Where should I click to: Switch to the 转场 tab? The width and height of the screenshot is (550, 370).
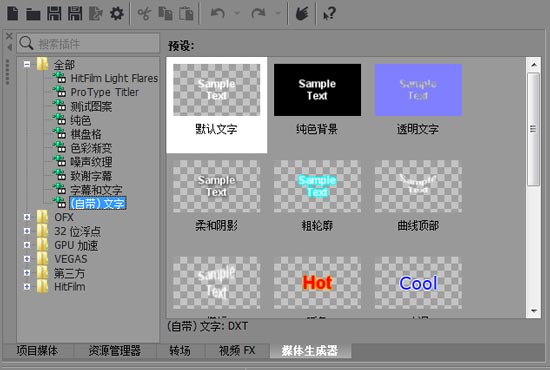click(x=180, y=351)
